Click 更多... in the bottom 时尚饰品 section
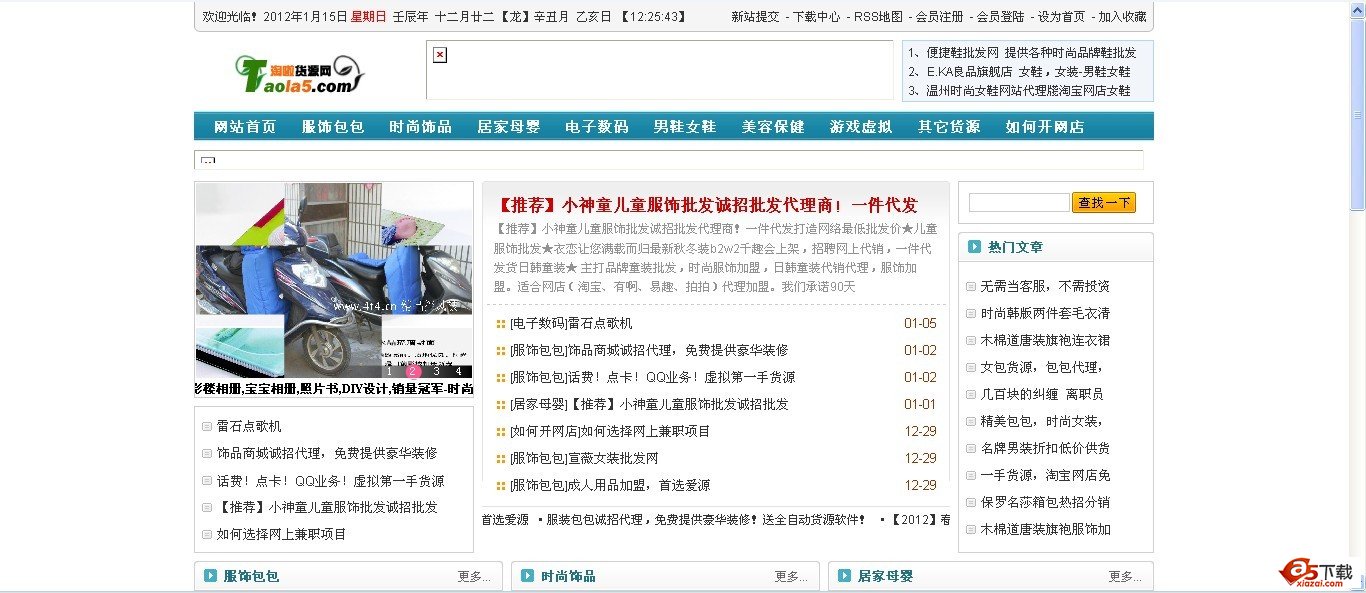The width and height of the screenshot is (1366, 593). tap(791, 576)
